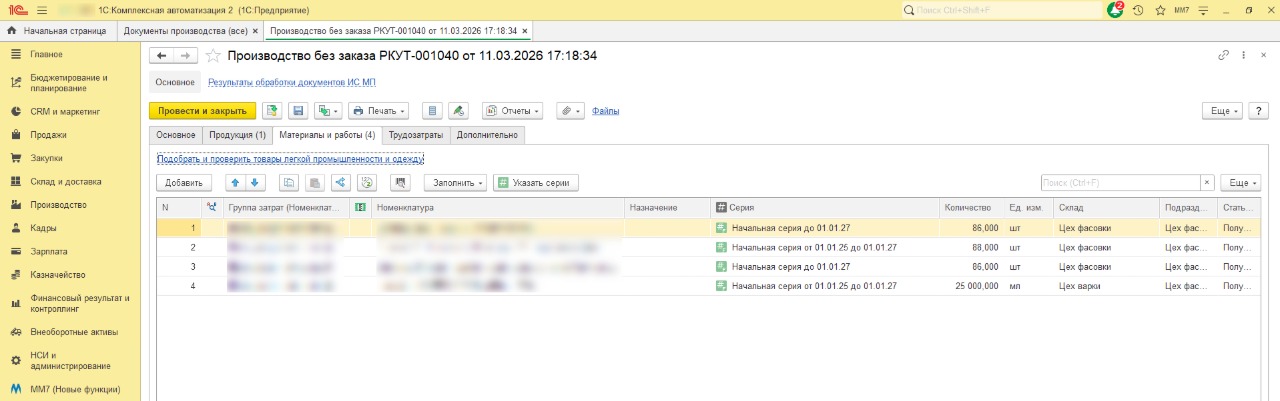
Task: Click the split row icon in table toolbar
Action: [x=340, y=183]
